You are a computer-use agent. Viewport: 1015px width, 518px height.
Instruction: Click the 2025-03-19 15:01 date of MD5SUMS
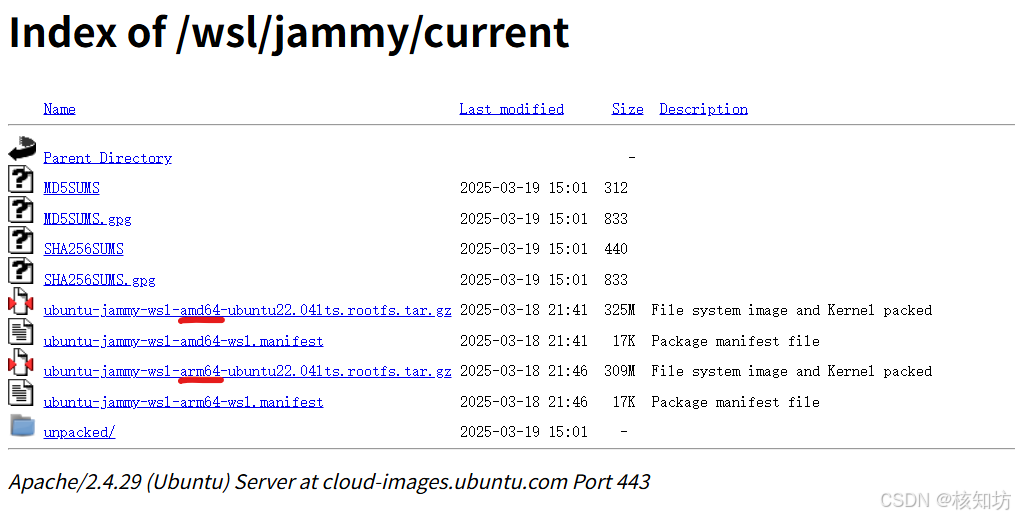[524, 188]
